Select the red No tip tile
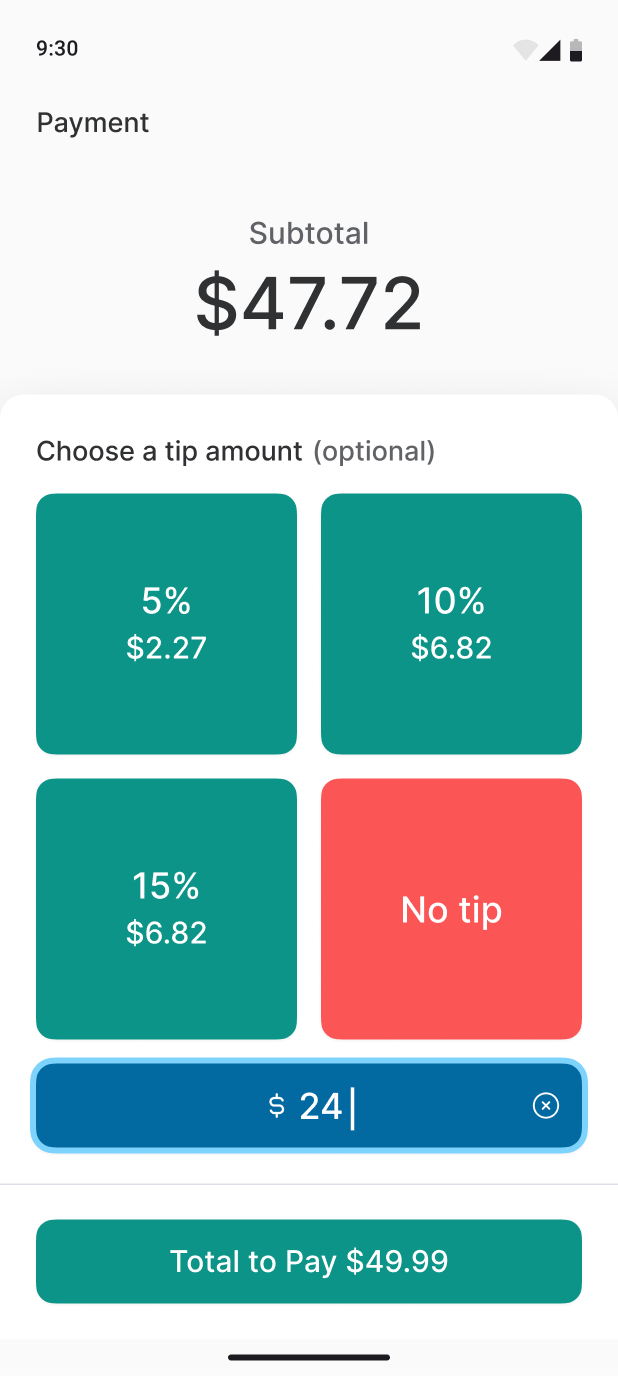 451,909
